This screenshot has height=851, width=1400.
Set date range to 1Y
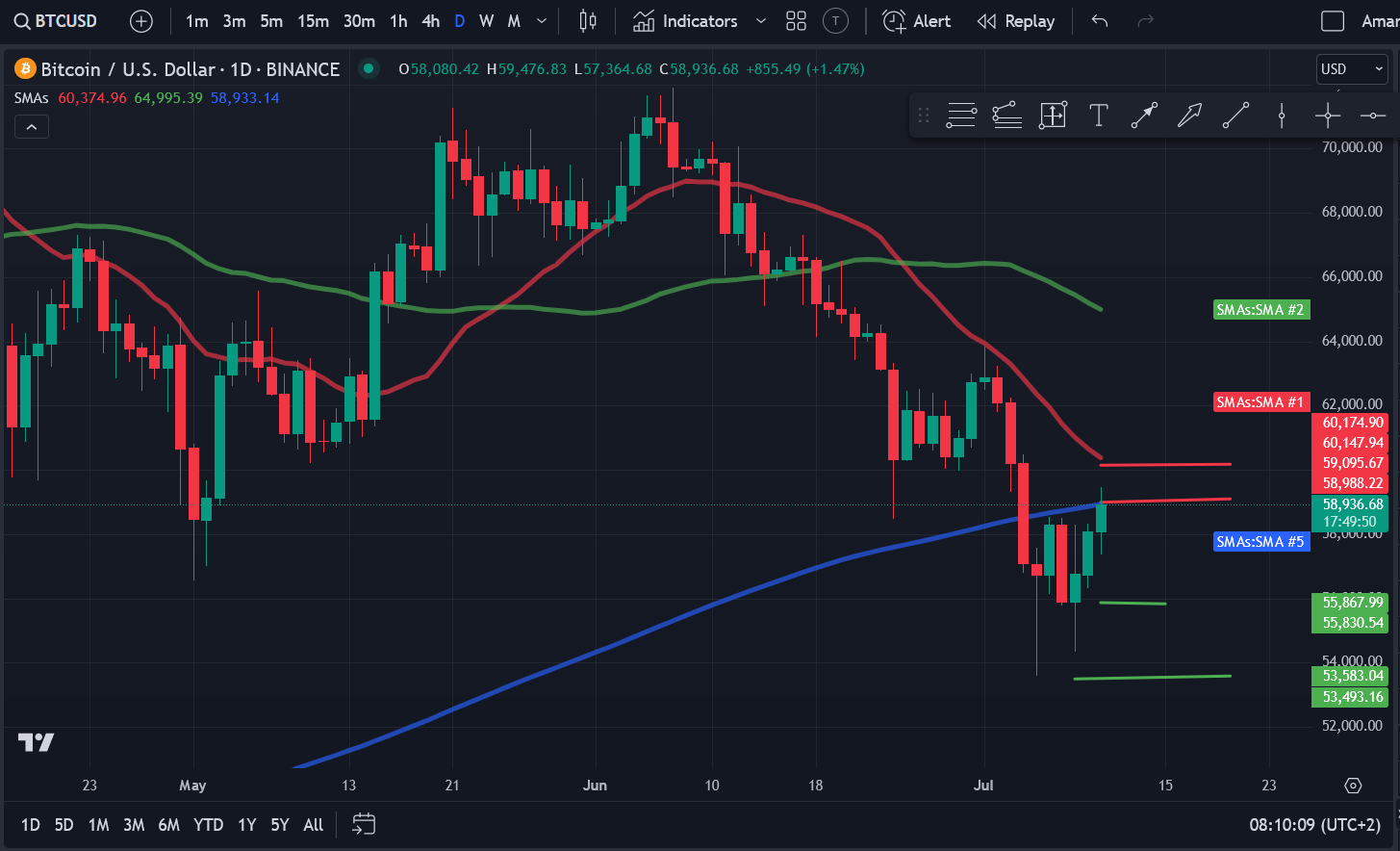(x=247, y=825)
